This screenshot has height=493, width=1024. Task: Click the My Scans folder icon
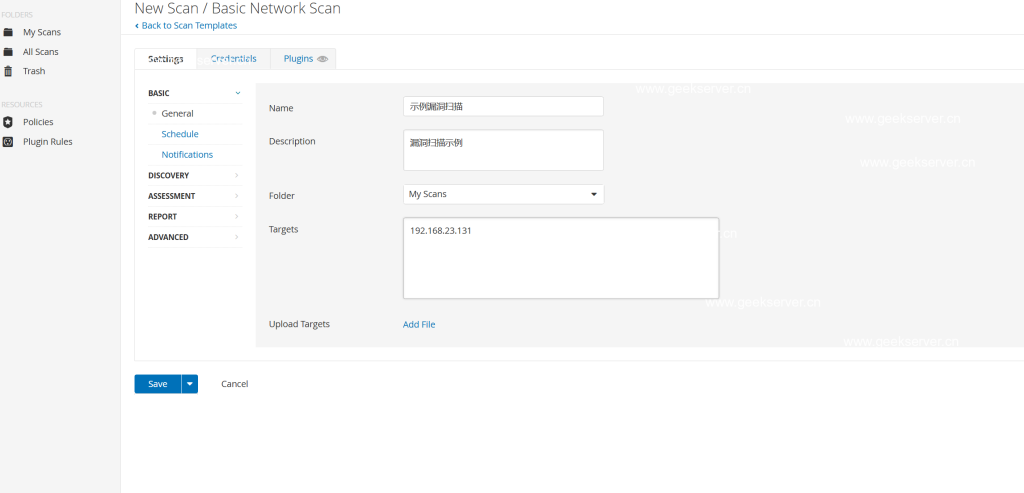pos(8,32)
